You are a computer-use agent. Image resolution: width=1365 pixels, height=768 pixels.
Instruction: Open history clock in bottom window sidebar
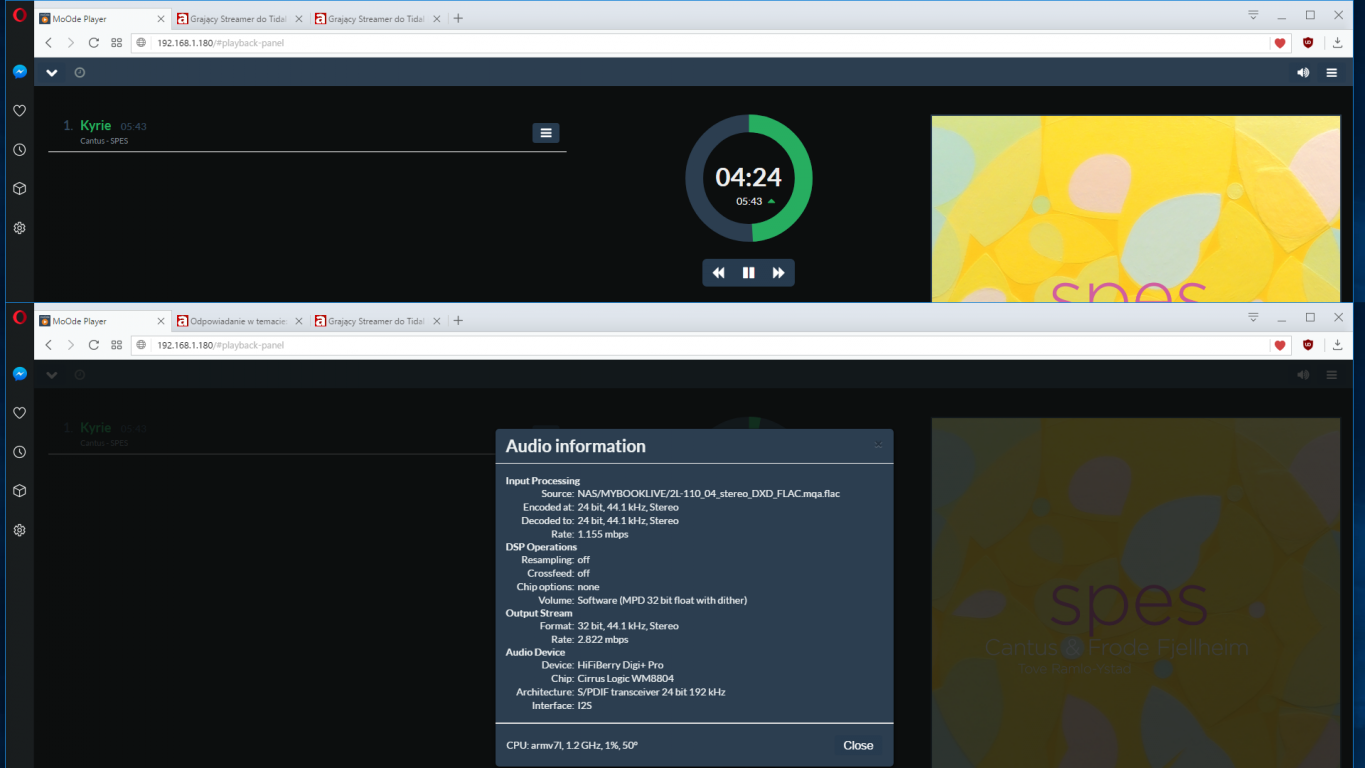pos(19,452)
